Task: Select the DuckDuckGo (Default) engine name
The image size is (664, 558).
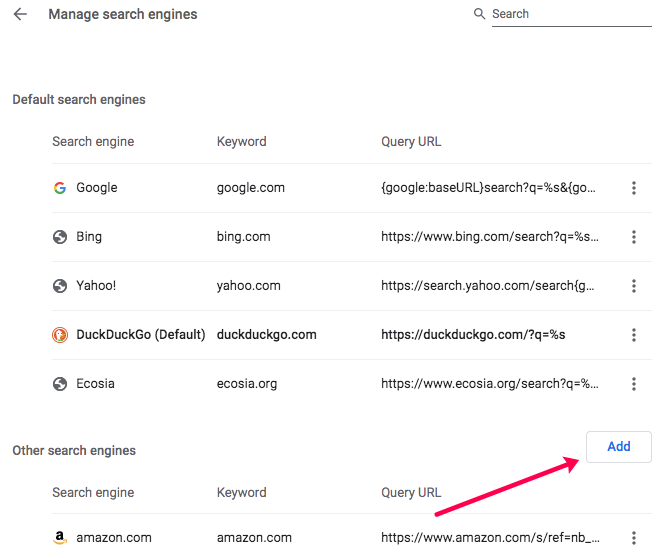Action: coord(140,335)
